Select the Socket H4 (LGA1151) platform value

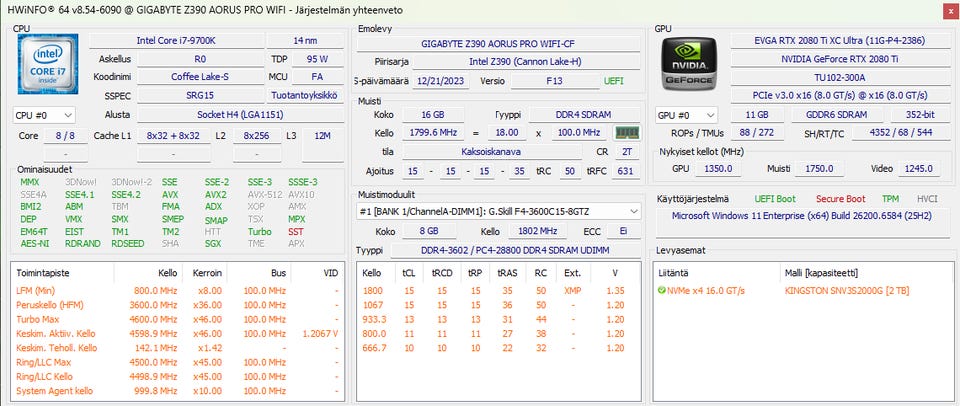(x=240, y=115)
